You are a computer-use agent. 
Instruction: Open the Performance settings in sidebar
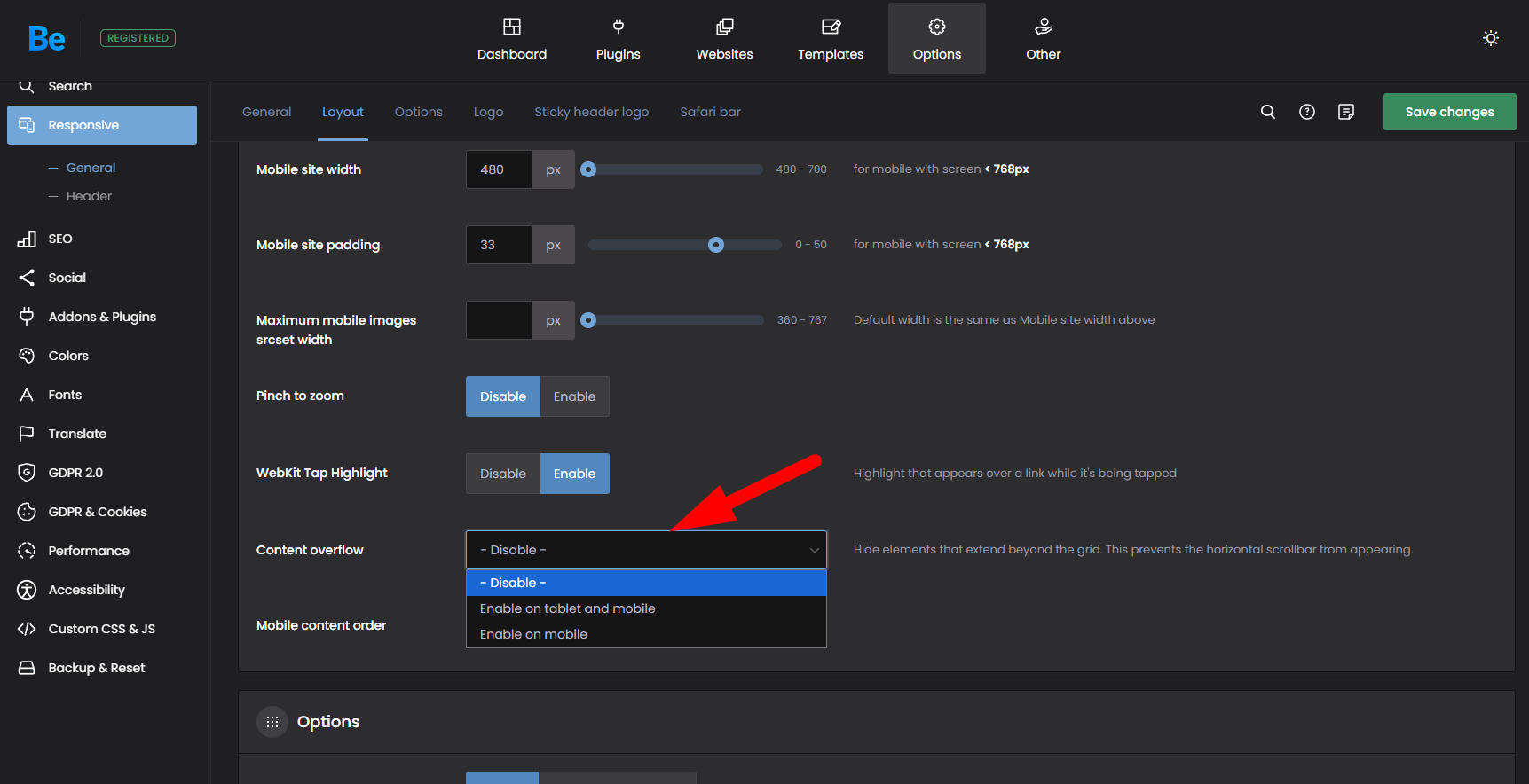88,551
